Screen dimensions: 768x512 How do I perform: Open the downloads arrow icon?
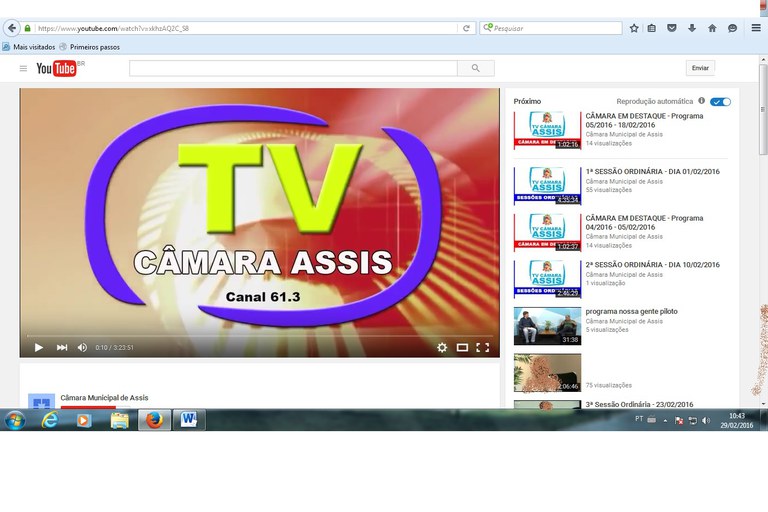click(x=692, y=28)
